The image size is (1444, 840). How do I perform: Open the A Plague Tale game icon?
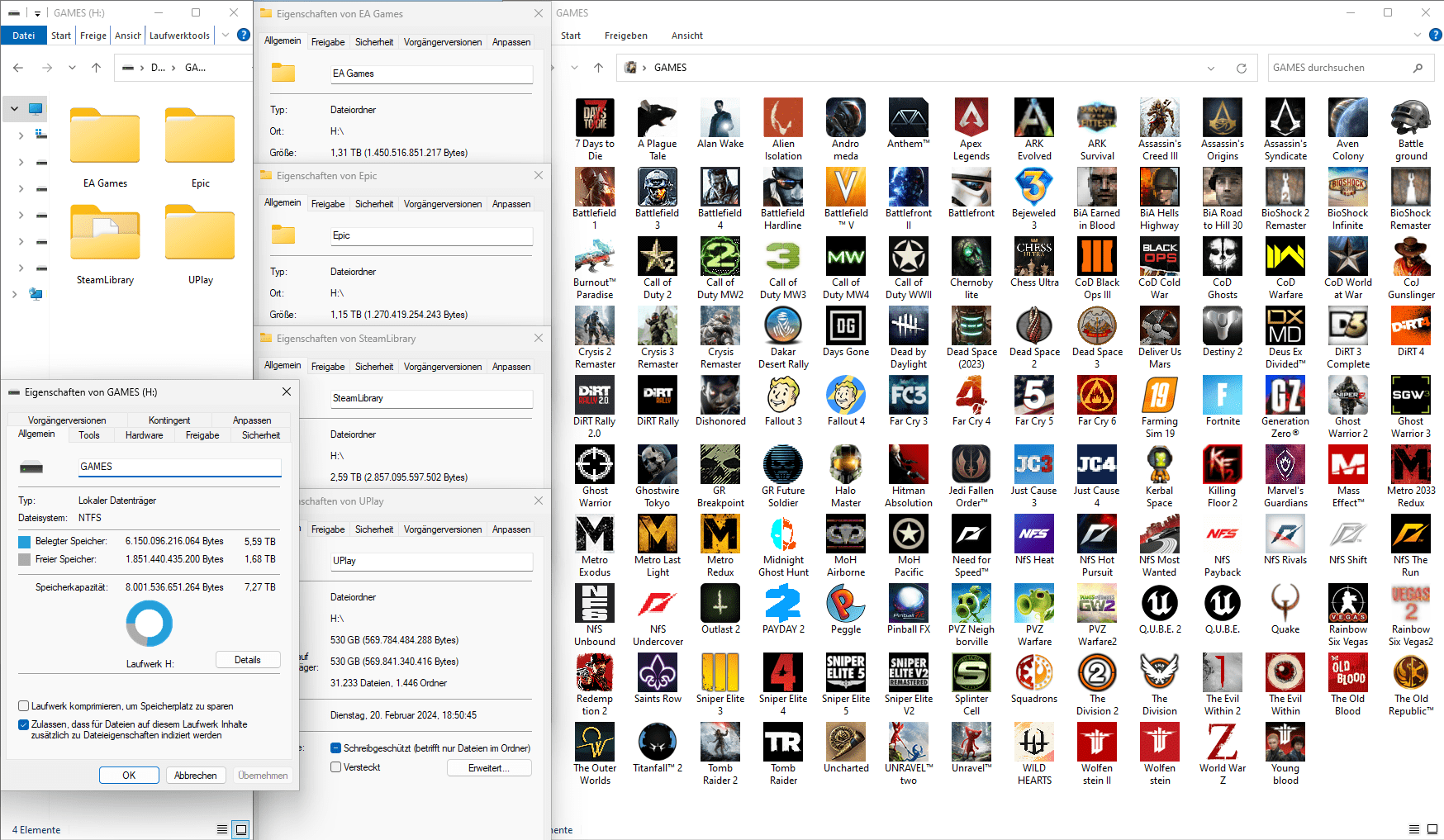pos(658,130)
